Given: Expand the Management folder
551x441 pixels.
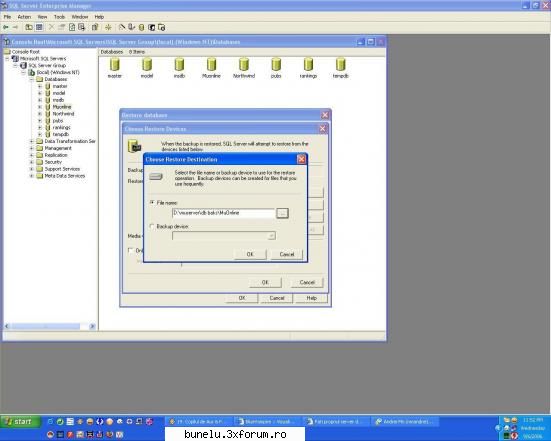Looking at the screenshot, I should (32, 148).
